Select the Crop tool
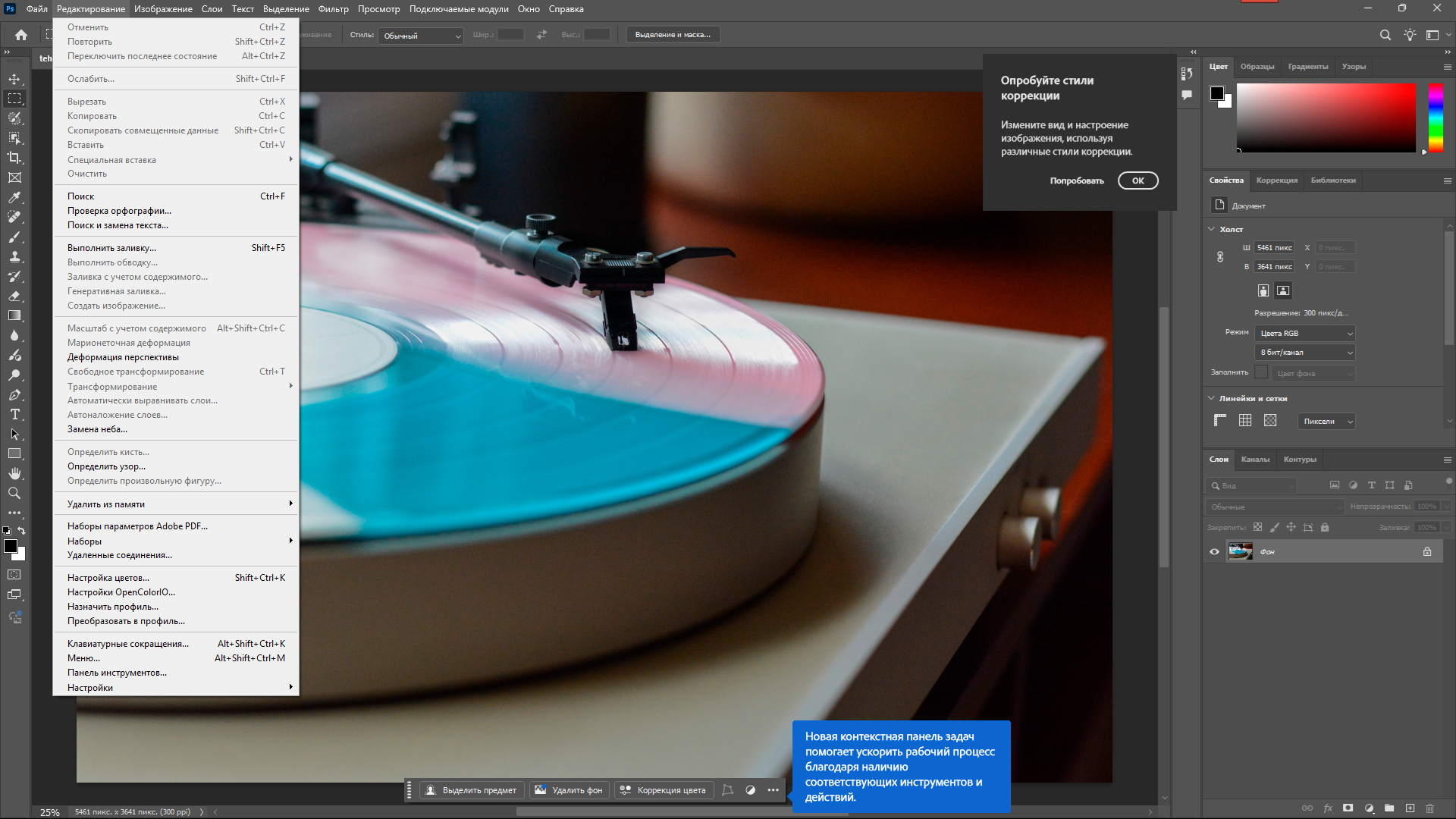This screenshot has height=819, width=1456. pos(14,158)
